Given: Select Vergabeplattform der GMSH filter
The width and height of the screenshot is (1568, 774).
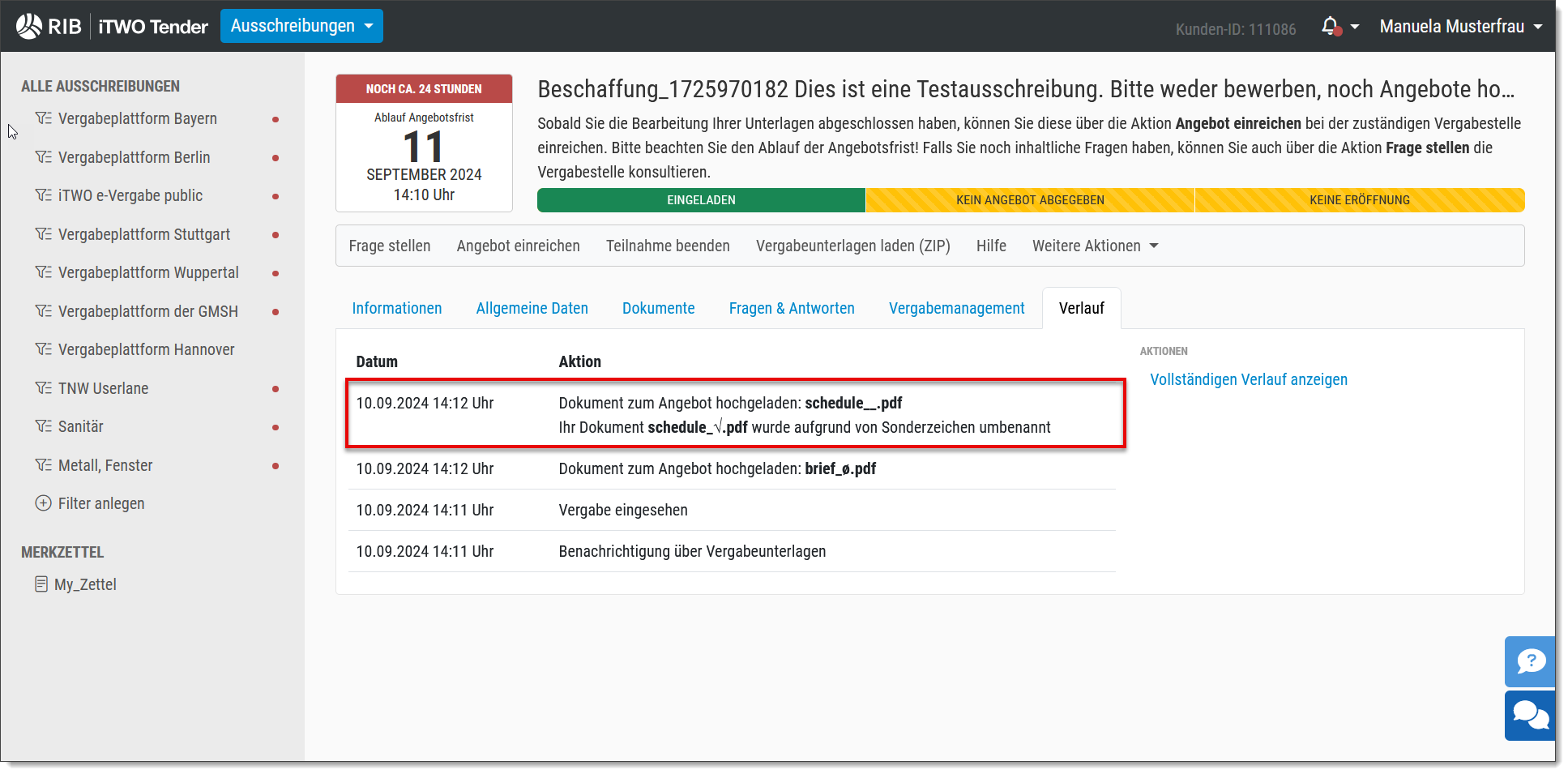Looking at the screenshot, I should coord(148,311).
